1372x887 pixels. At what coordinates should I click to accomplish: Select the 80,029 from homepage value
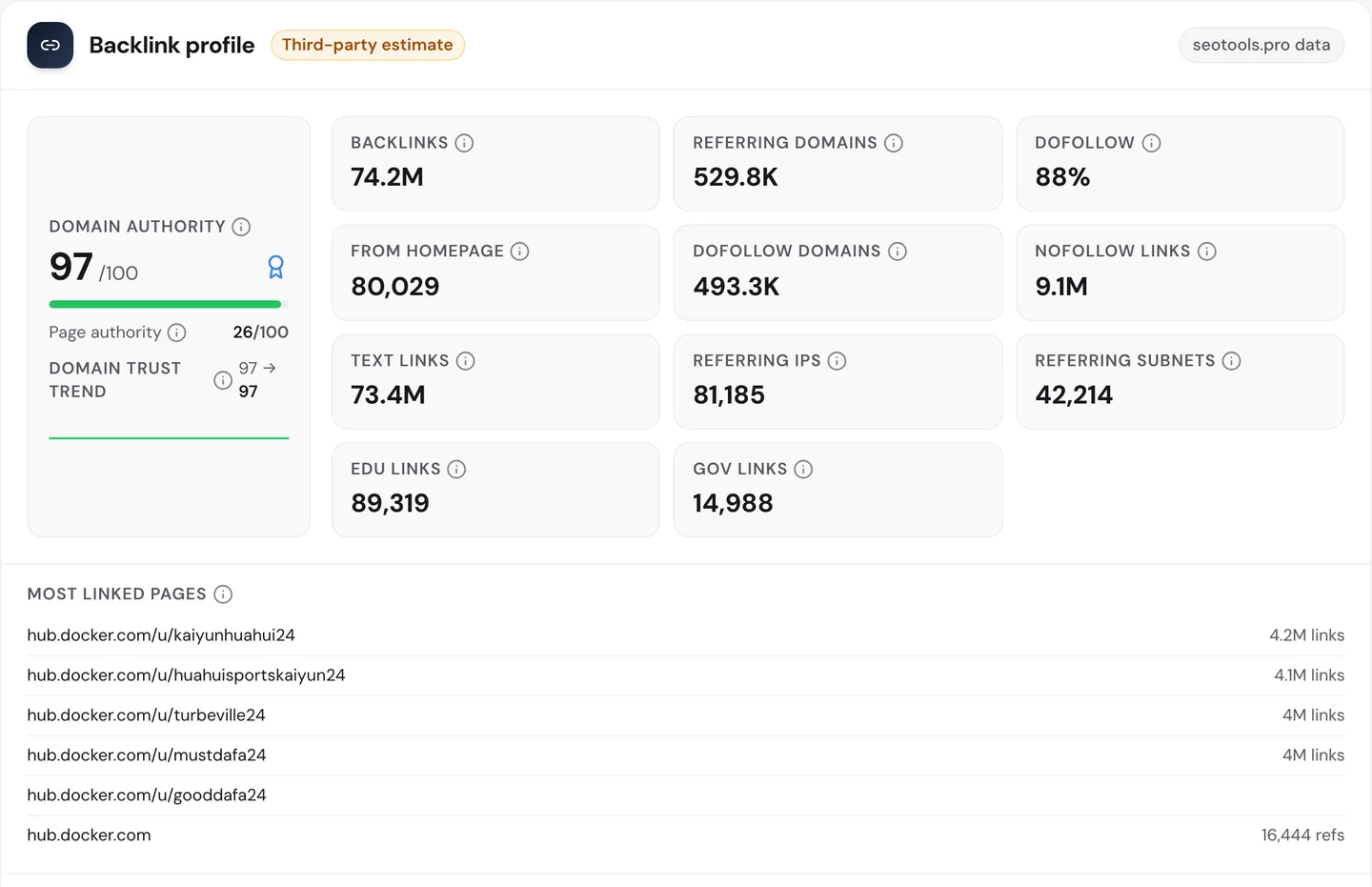pos(395,287)
